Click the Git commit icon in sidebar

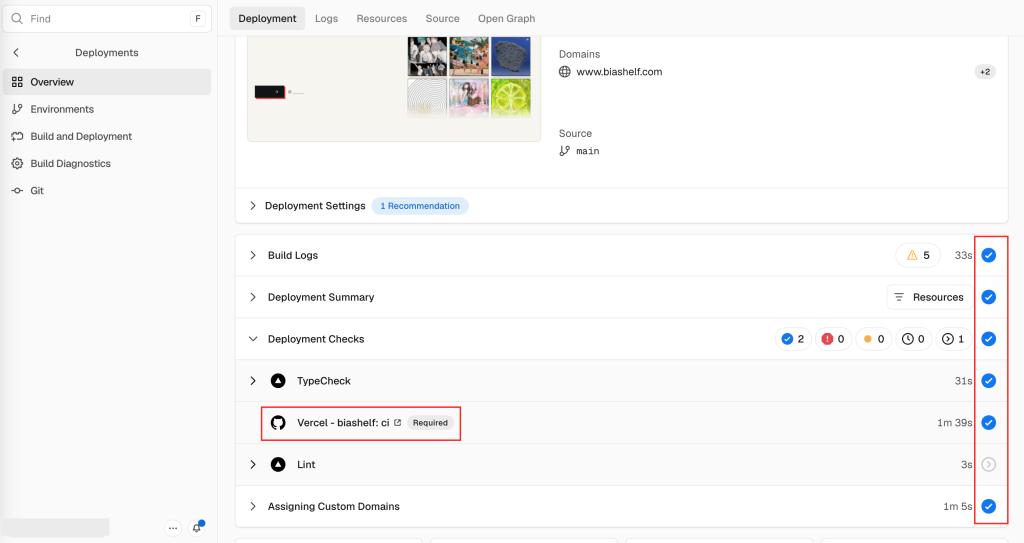point(17,191)
